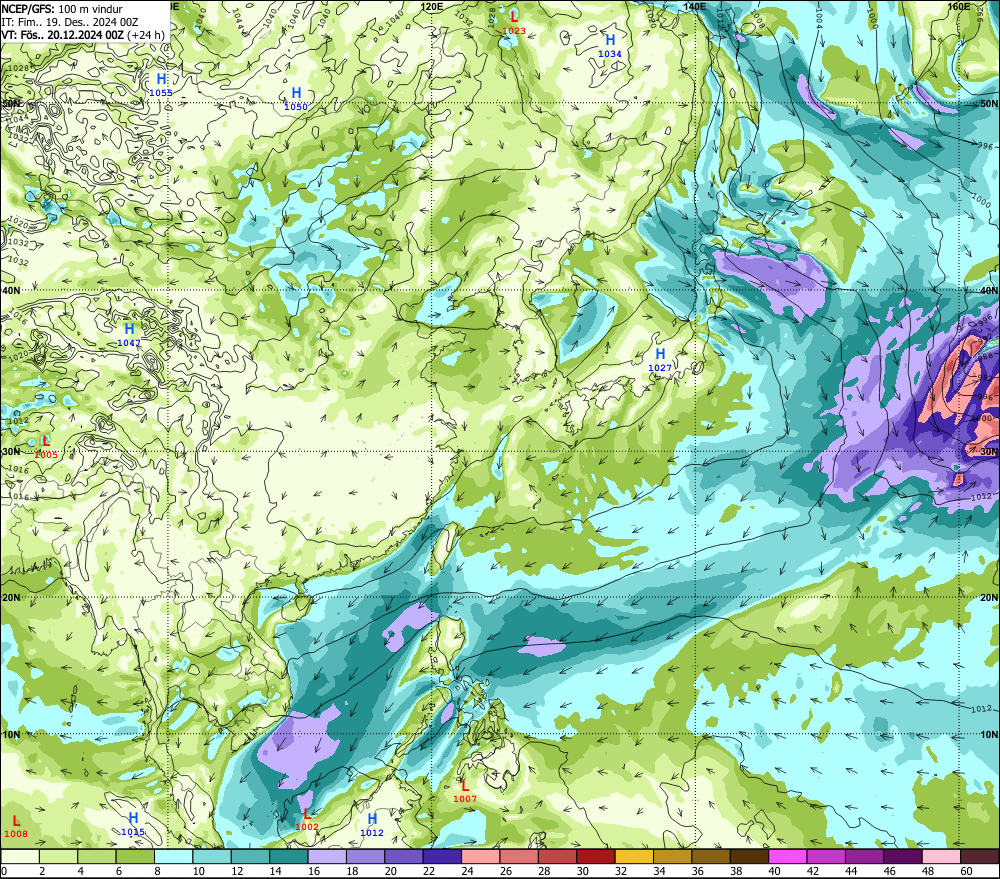Click the 10N label on left edge

click(11, 735)
